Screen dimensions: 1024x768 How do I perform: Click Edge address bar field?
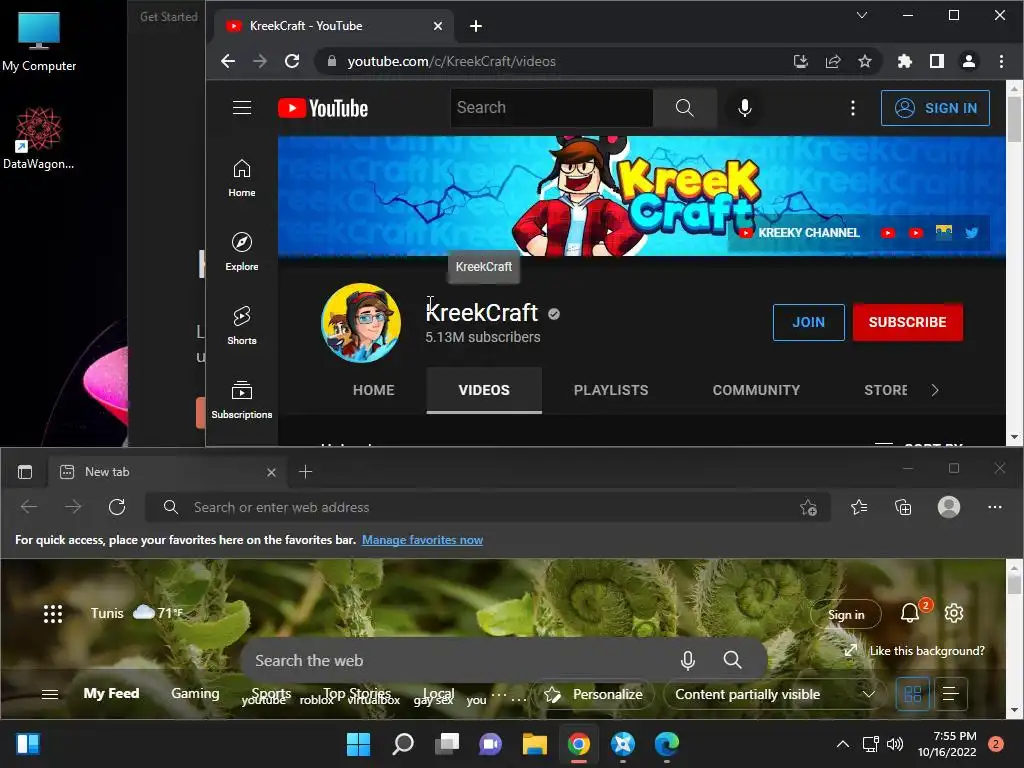tap(487, 507)
